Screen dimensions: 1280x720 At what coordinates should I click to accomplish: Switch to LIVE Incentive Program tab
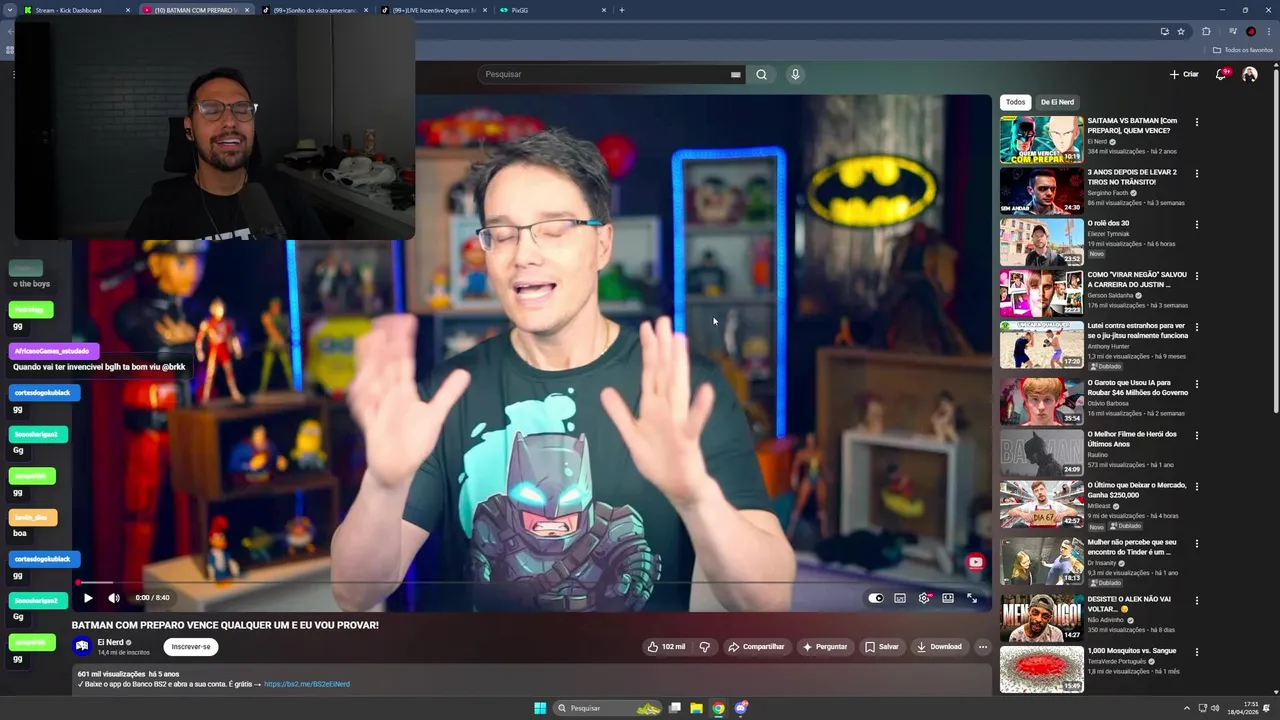pyautogui.click(x=433, y=10)
